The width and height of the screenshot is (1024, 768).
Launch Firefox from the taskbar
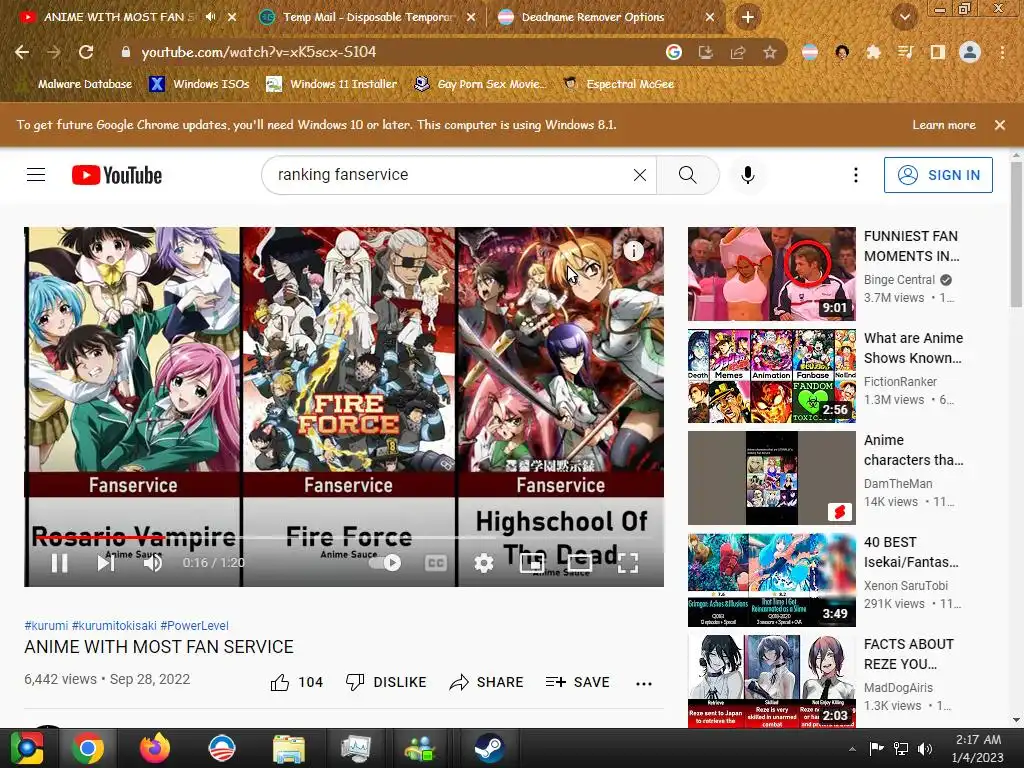pyautogui.click(x=155, y=748)
